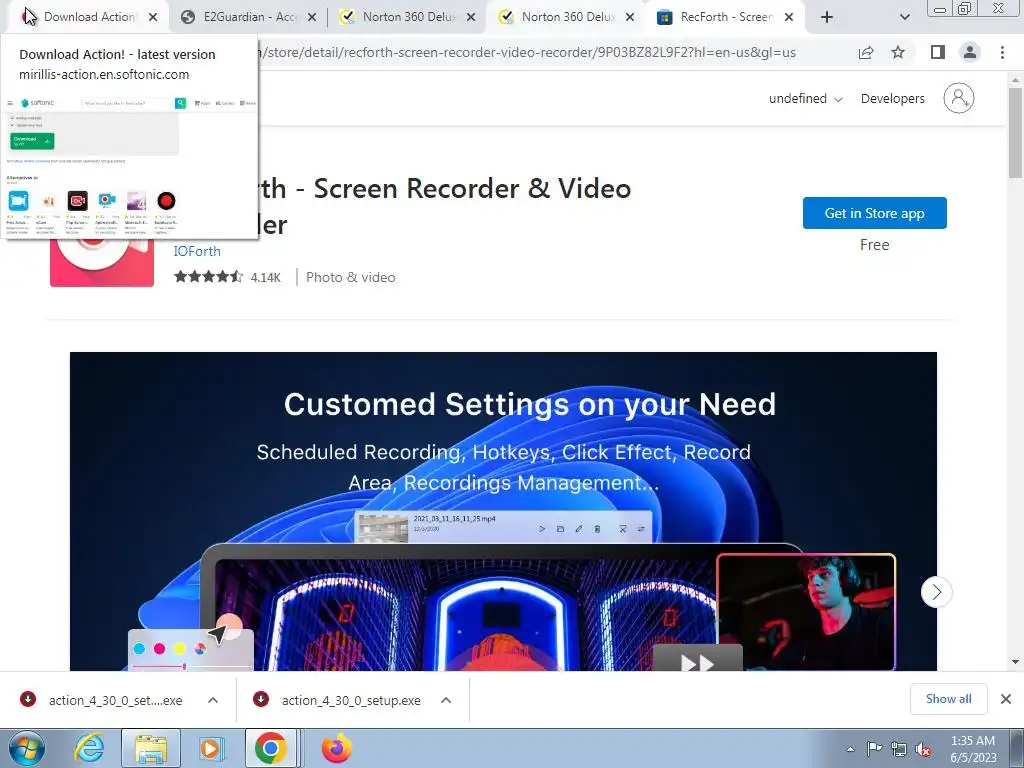
Task: Click the muted volume tray icon
Action: point(923,749)
